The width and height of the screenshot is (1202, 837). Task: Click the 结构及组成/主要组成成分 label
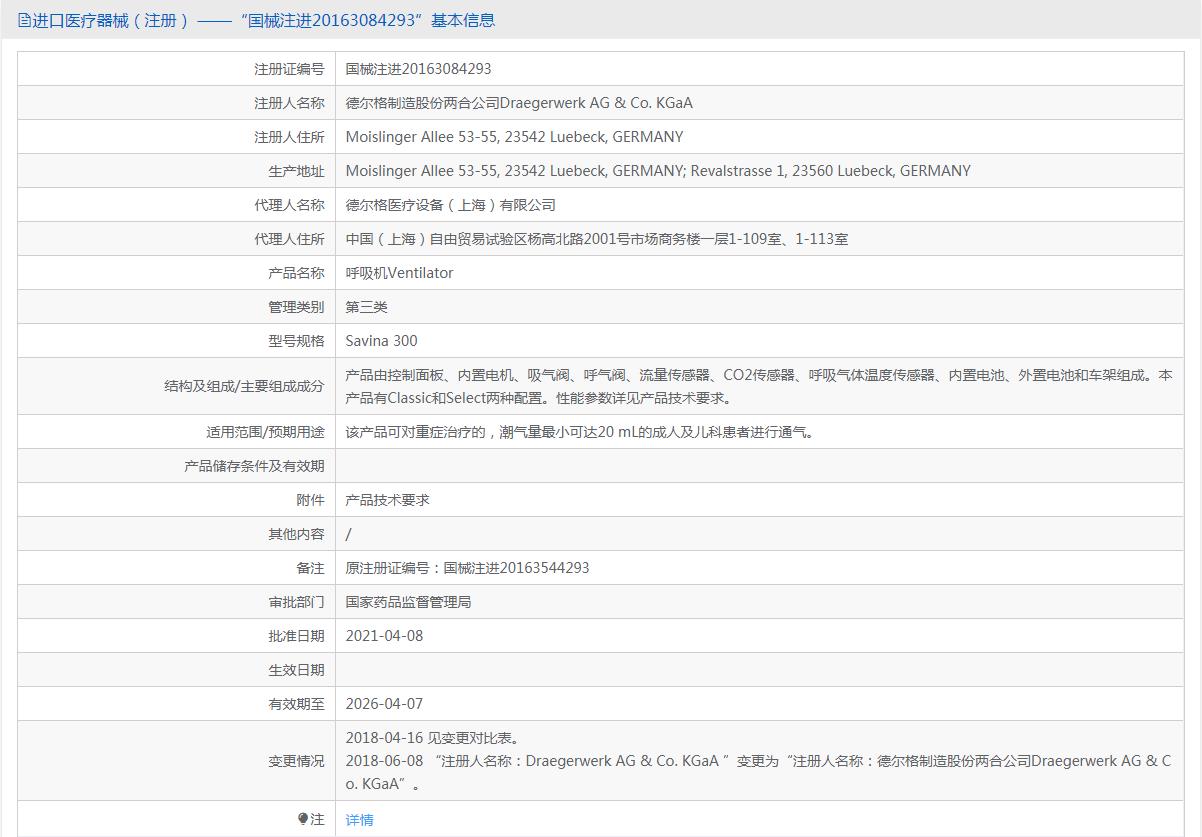pyautogui.click(x=245, y=386)
